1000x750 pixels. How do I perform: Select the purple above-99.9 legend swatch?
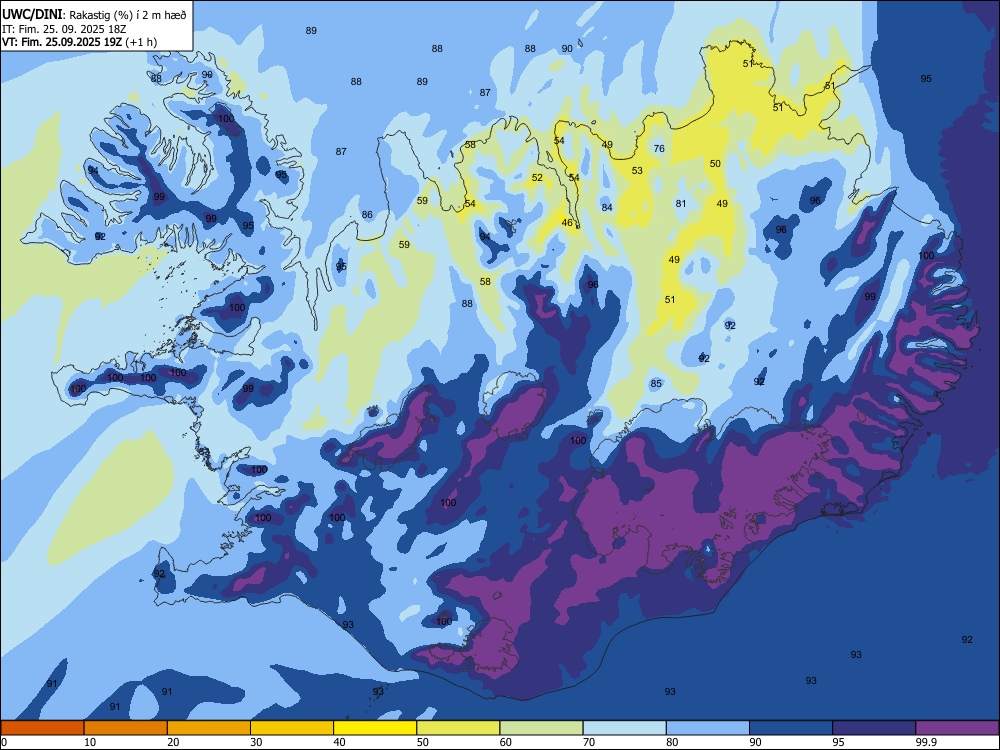957,728
